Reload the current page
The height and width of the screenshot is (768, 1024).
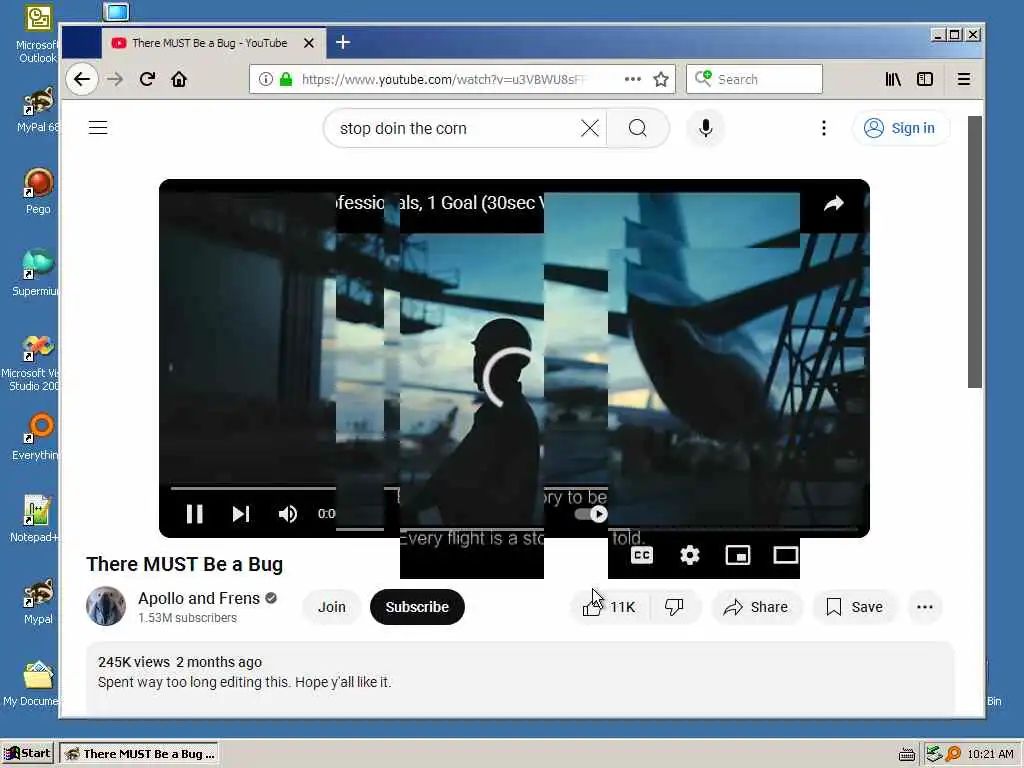click(x=148, y=80)
